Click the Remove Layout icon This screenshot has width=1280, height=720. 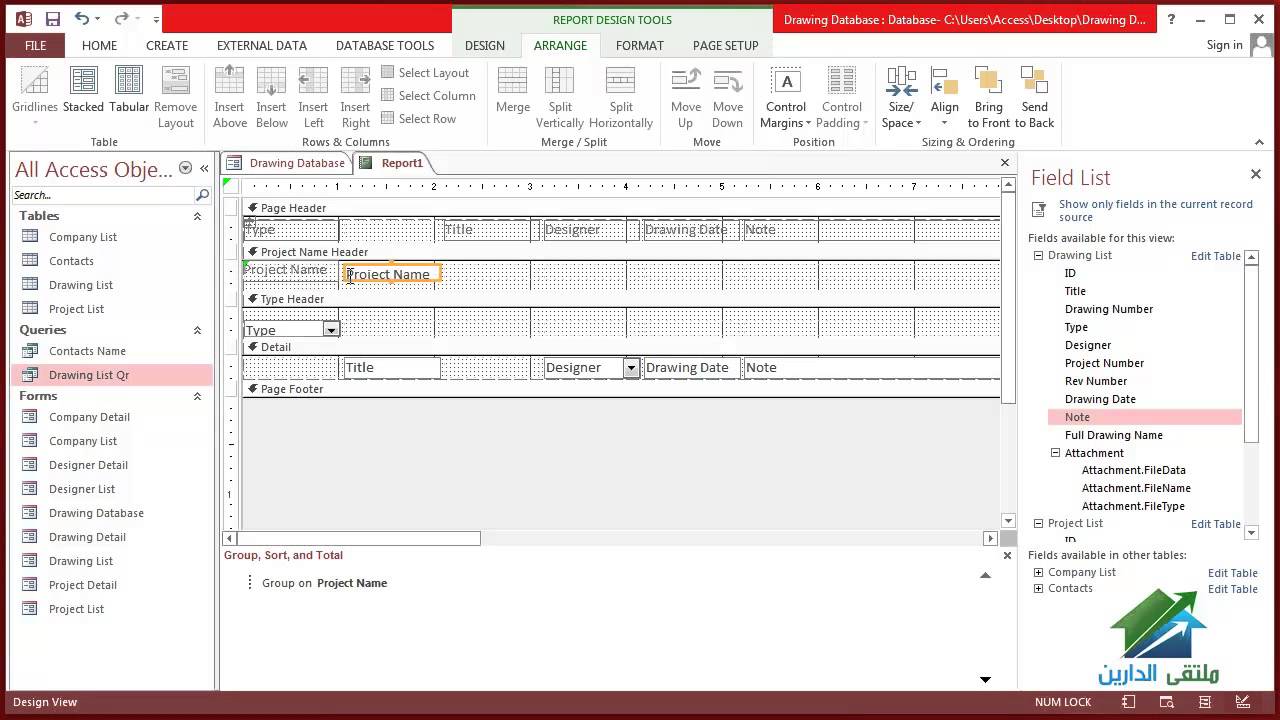pyautogui.click(x=176, y=88)
